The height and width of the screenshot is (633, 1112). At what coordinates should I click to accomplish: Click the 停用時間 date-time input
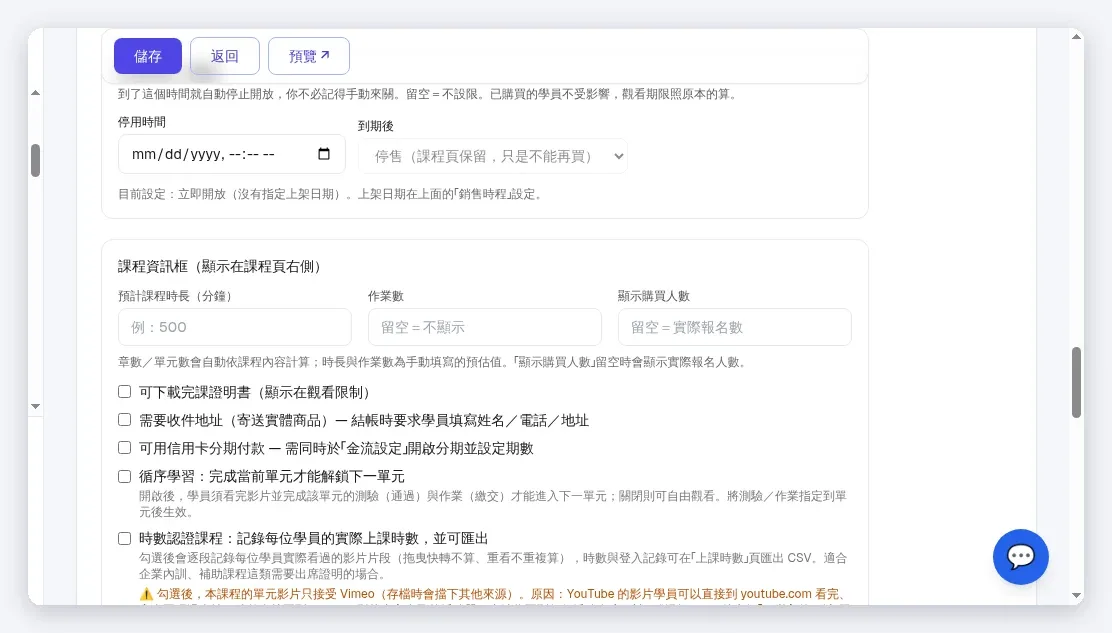click(x=231, y=154)
